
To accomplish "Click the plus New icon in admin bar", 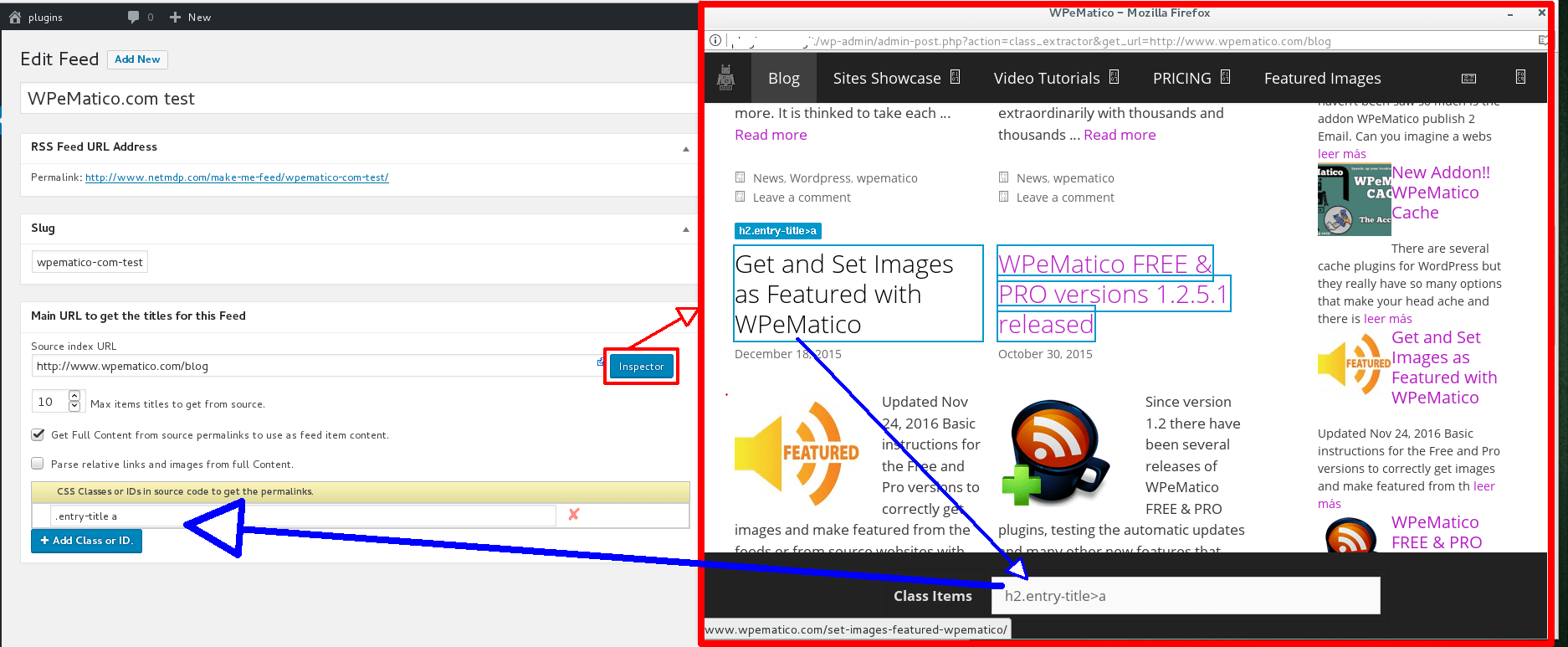I will [175, 17].
